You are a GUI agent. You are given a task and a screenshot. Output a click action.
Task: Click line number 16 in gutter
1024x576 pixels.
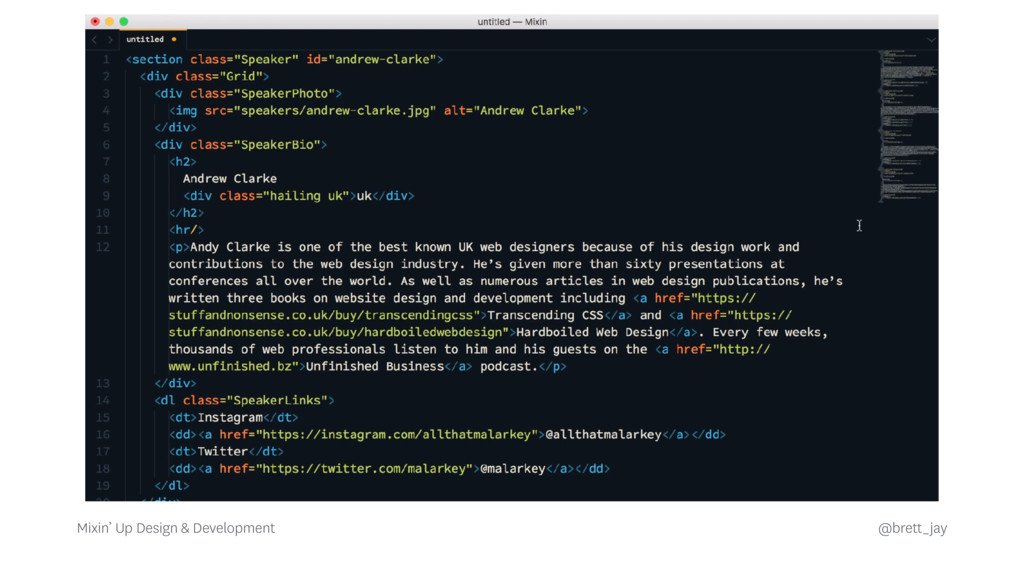tap(103, 434)
